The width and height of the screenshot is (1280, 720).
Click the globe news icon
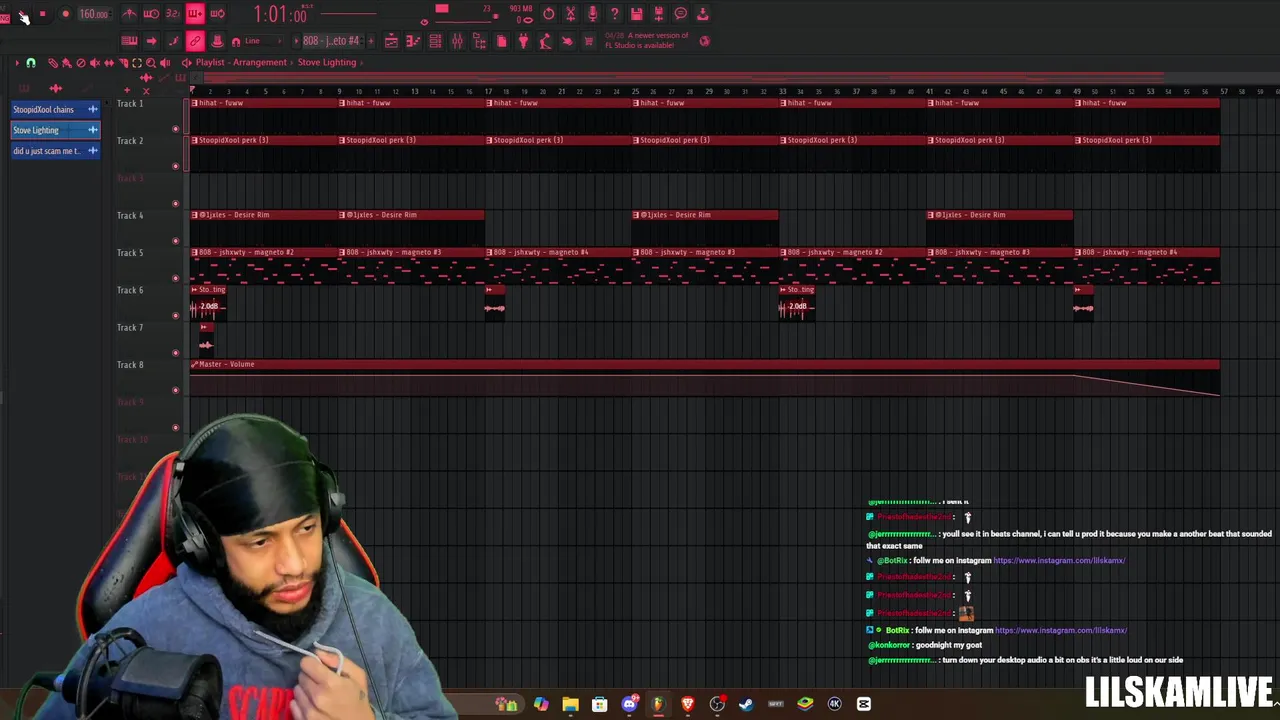coord(704,41)
